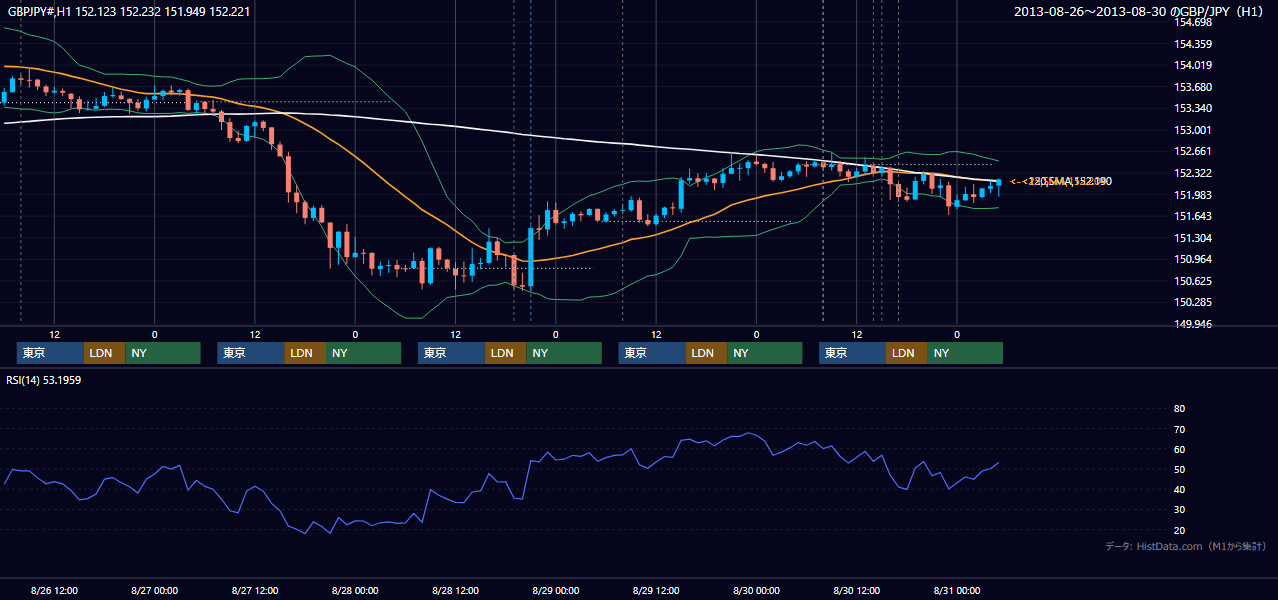Screen dimensions: 1278x600
Task: Click the 8/27 00:00 time label
Action: point(154,590)
